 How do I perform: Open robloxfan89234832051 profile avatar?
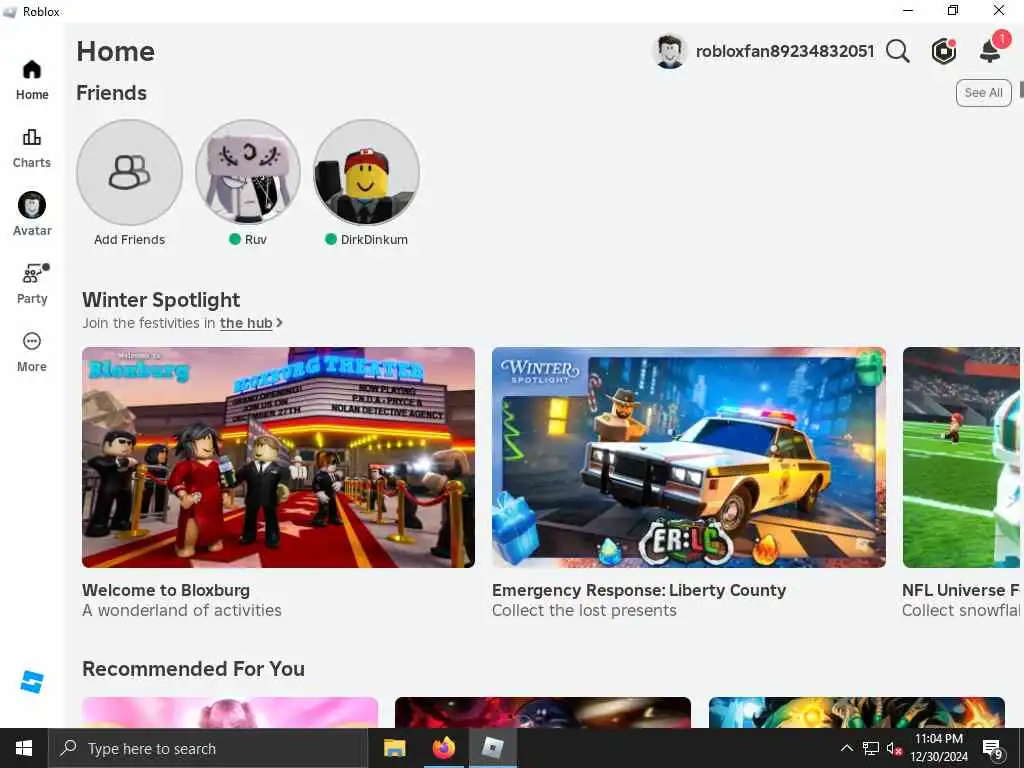pos(670,52)
